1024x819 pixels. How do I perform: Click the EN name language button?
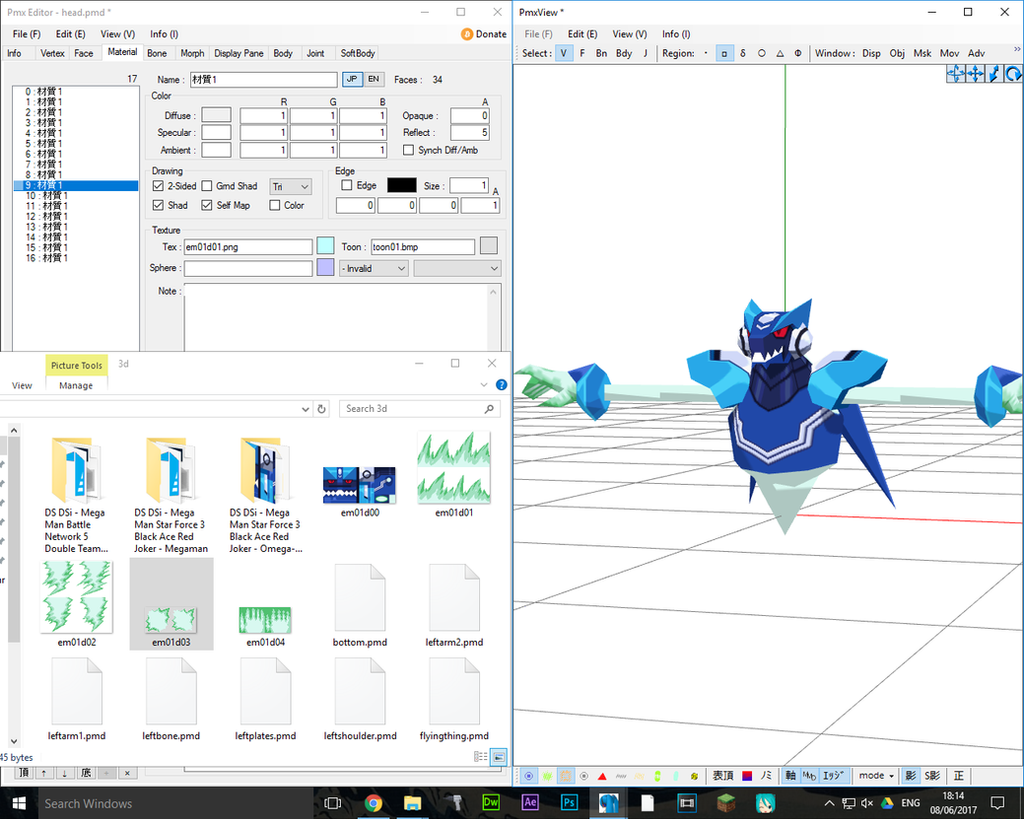[x=374, y=79]
